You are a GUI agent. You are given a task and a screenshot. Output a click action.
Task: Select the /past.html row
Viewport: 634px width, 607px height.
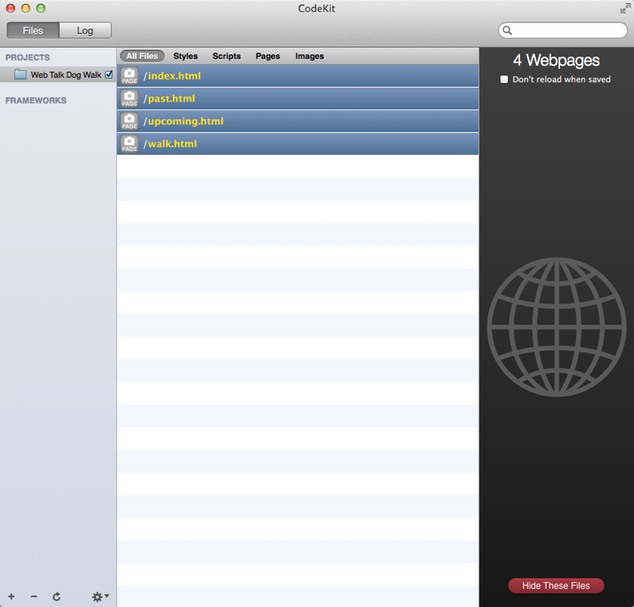tap(298, 99)
